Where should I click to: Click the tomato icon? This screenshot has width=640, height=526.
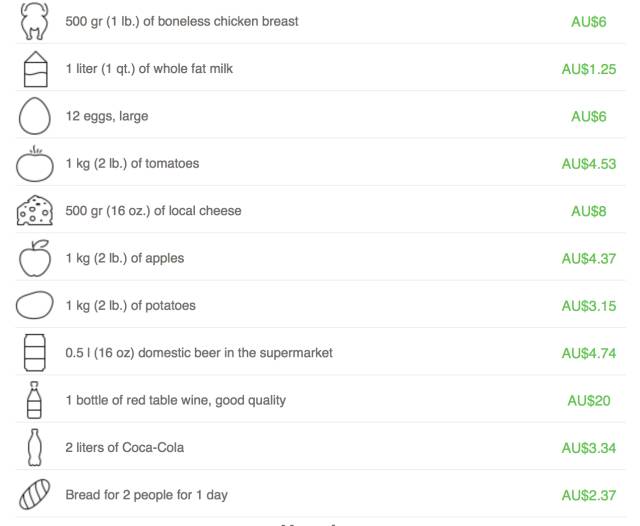click(35, 164)
